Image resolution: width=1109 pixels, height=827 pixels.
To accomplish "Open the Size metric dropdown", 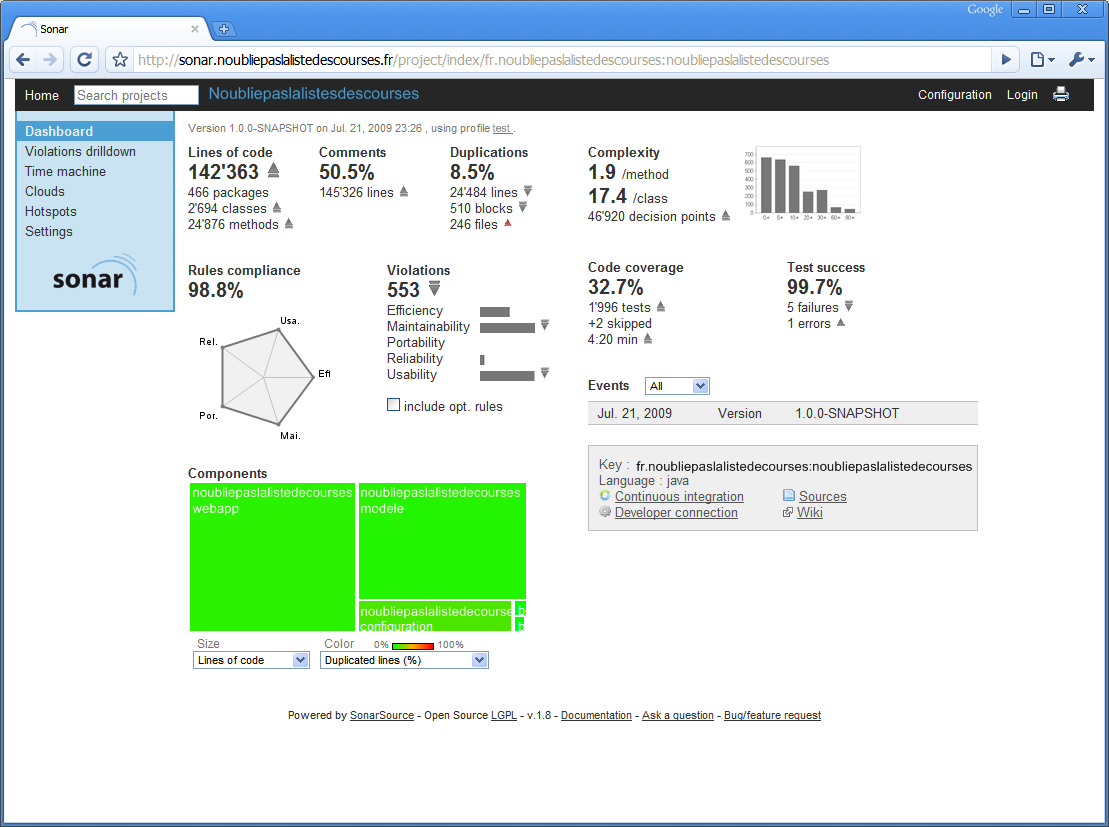I will pyautogui.click(x=251, y=660).
